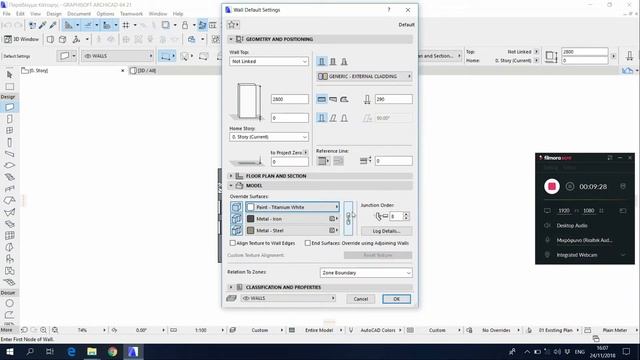
Task: Select the Marquee tool in the toolbox
Action: coord(9,87)
